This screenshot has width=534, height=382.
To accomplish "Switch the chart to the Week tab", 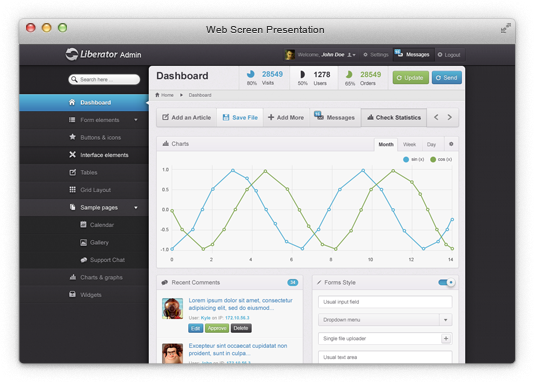I will [x=409, y=144].
